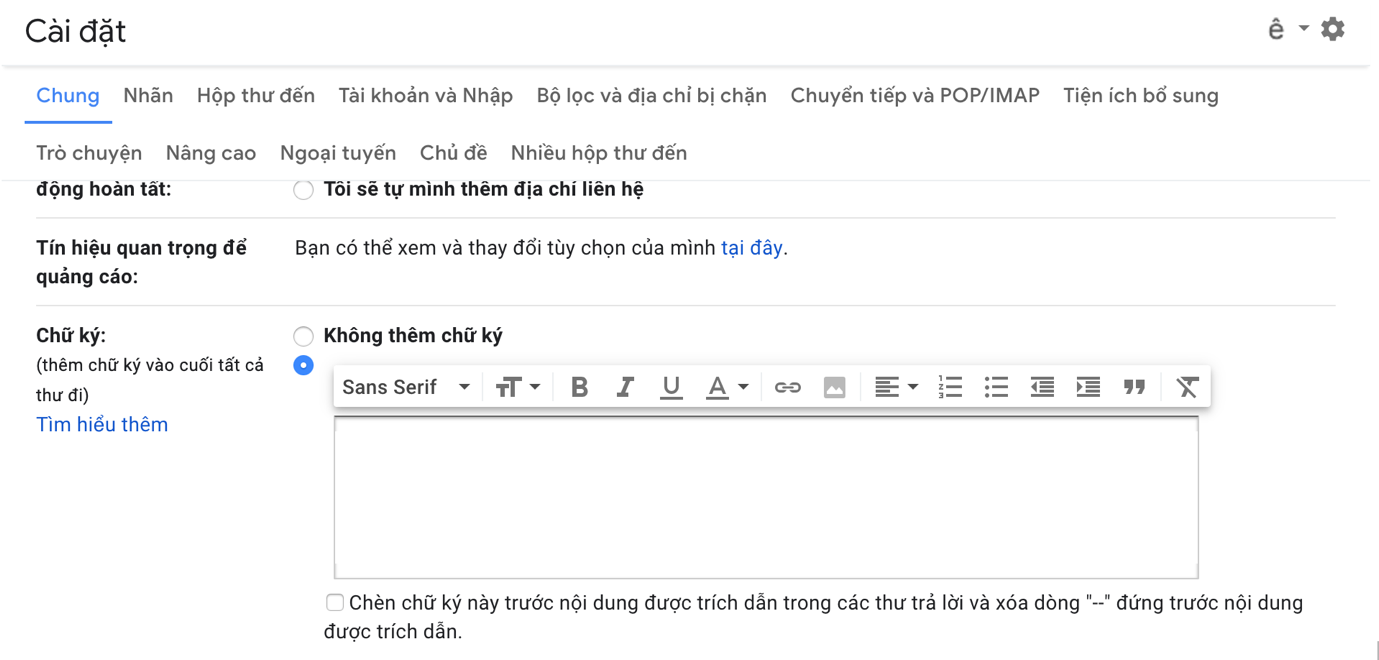Open the text color picker
The width and height of the screenshot is (1379, 660).
[x=727, y=387]
